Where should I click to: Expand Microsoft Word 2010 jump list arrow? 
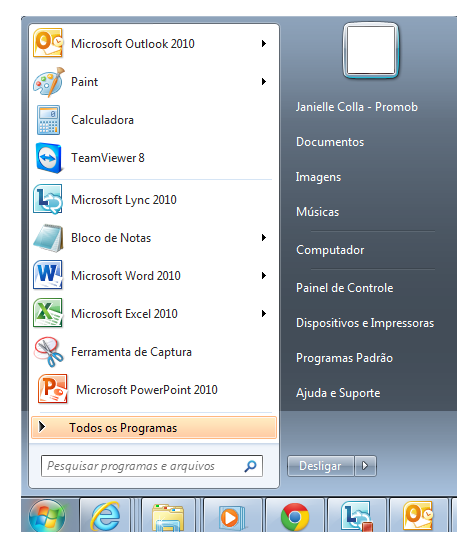(264, 276)
